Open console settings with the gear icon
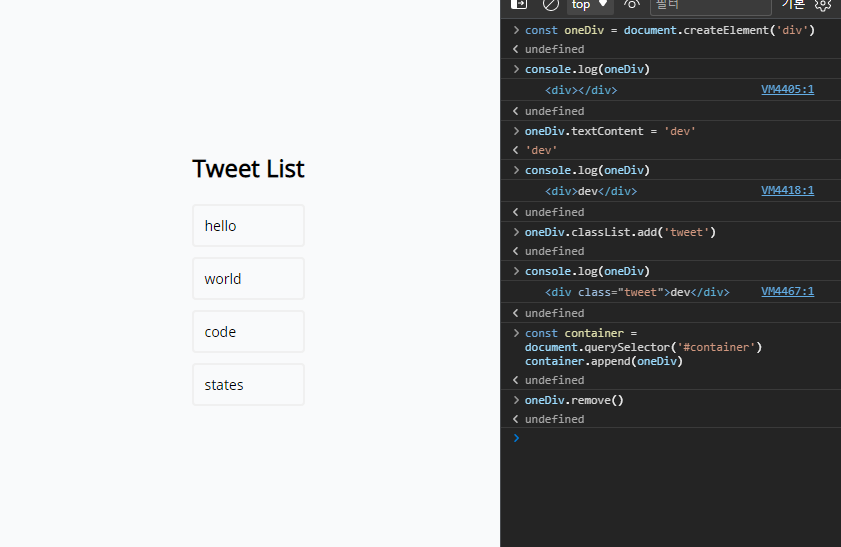Image resolution: width=841 pixels, height=547 pixels. click(x=823, y=5)
